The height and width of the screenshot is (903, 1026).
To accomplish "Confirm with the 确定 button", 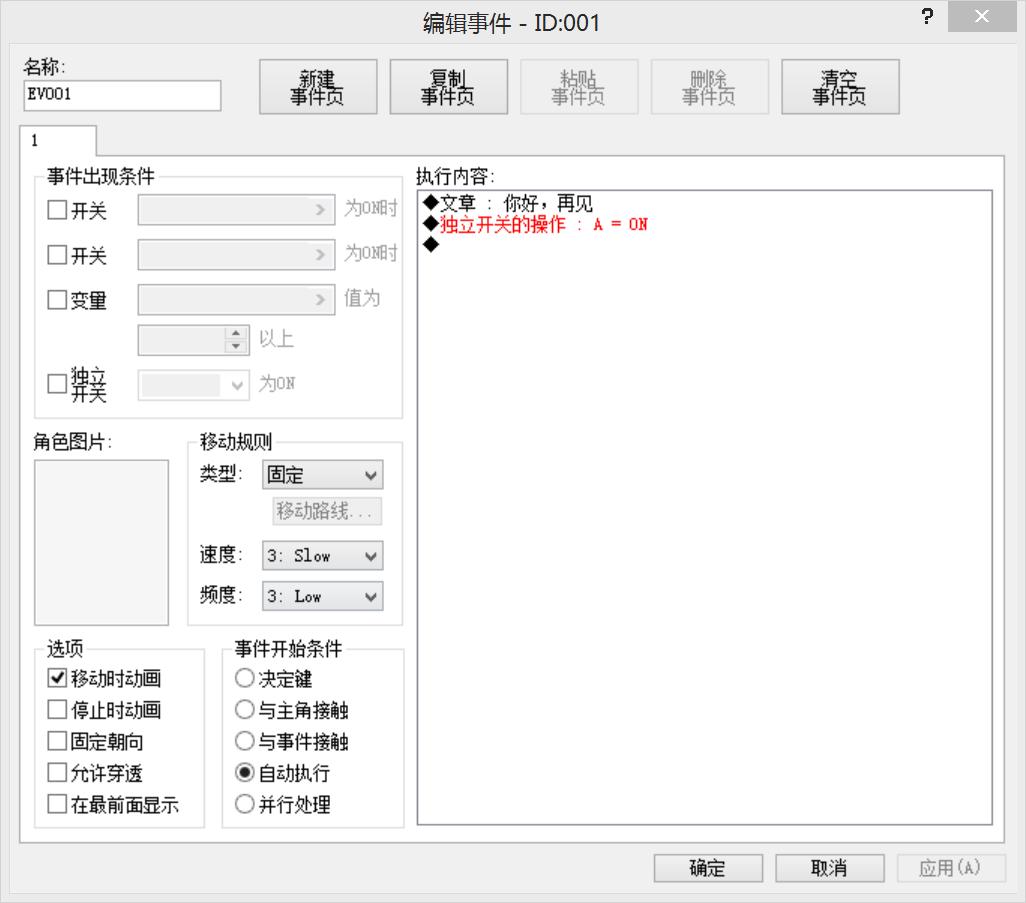I will point(708,868).
